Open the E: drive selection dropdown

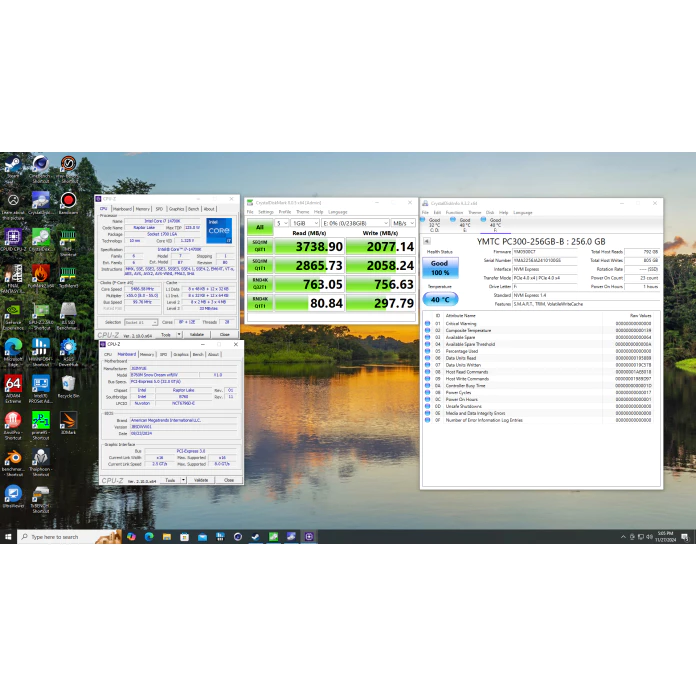coord(355,223)
